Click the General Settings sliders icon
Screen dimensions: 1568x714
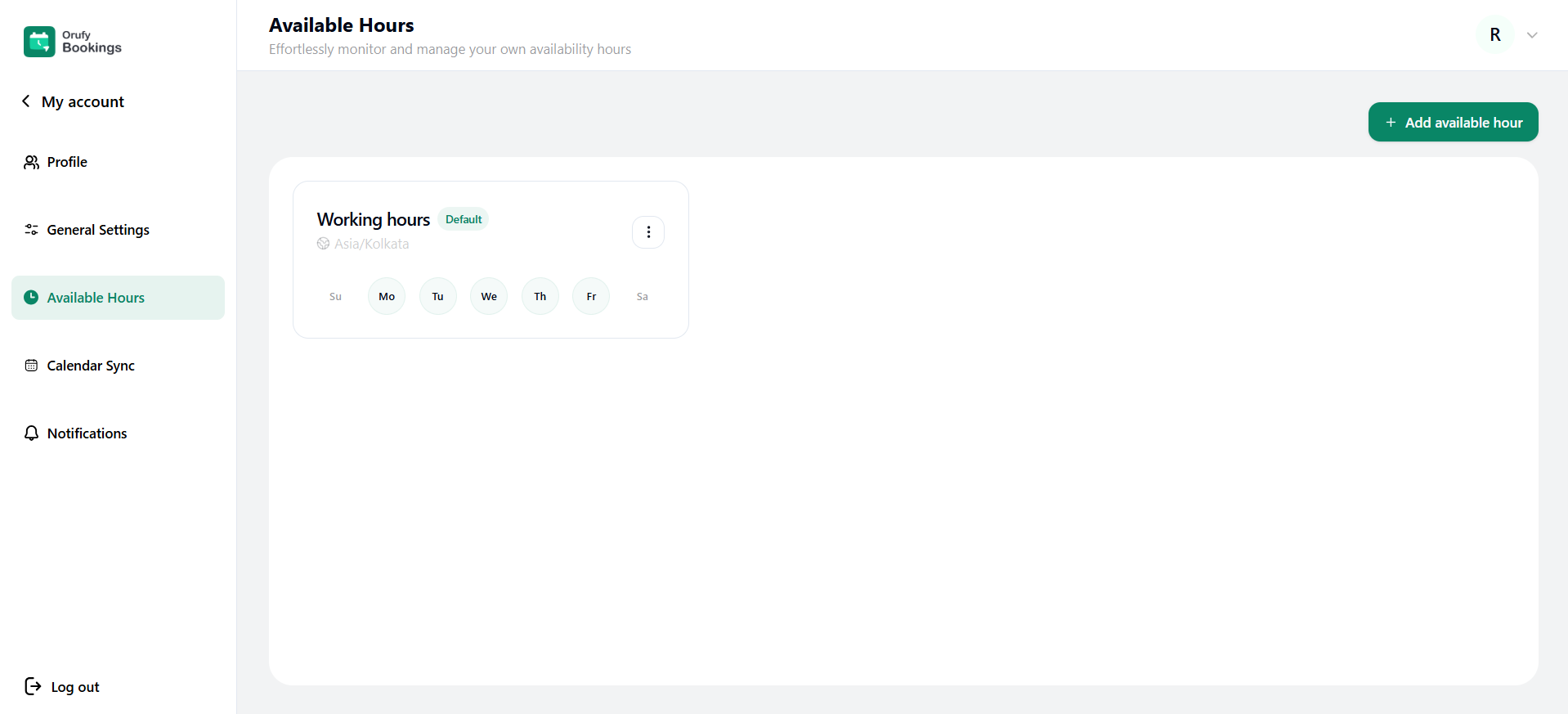[31, 230]
